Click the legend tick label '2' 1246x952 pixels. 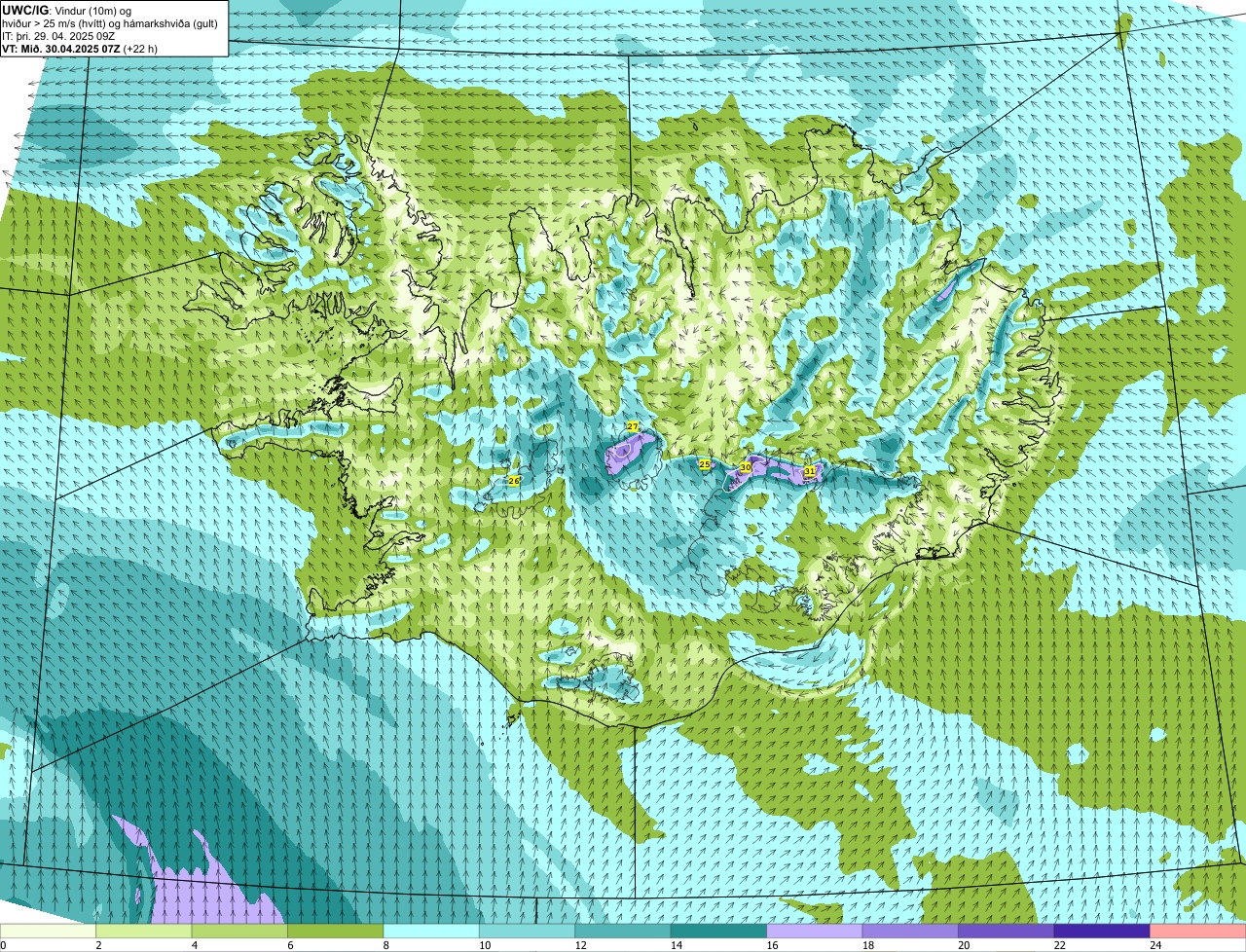click(x=98, y=945)
